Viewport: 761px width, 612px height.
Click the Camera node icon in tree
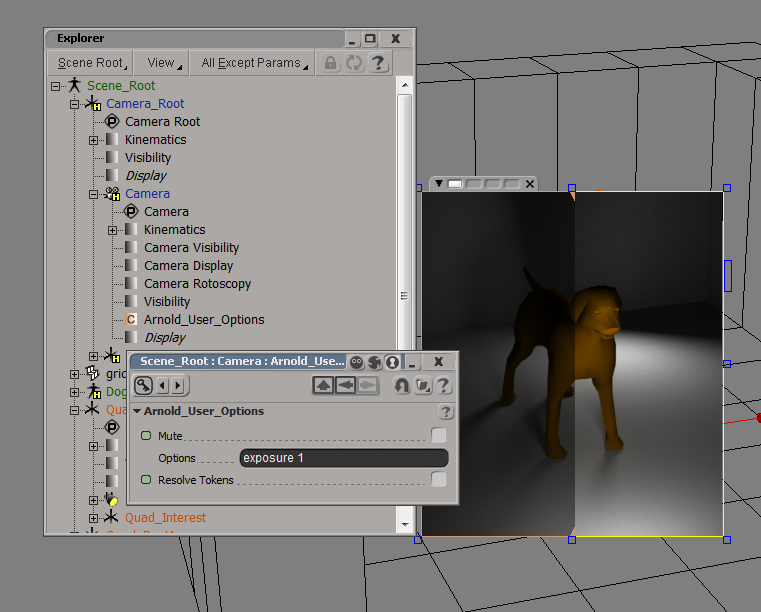[x=112, y=194]
